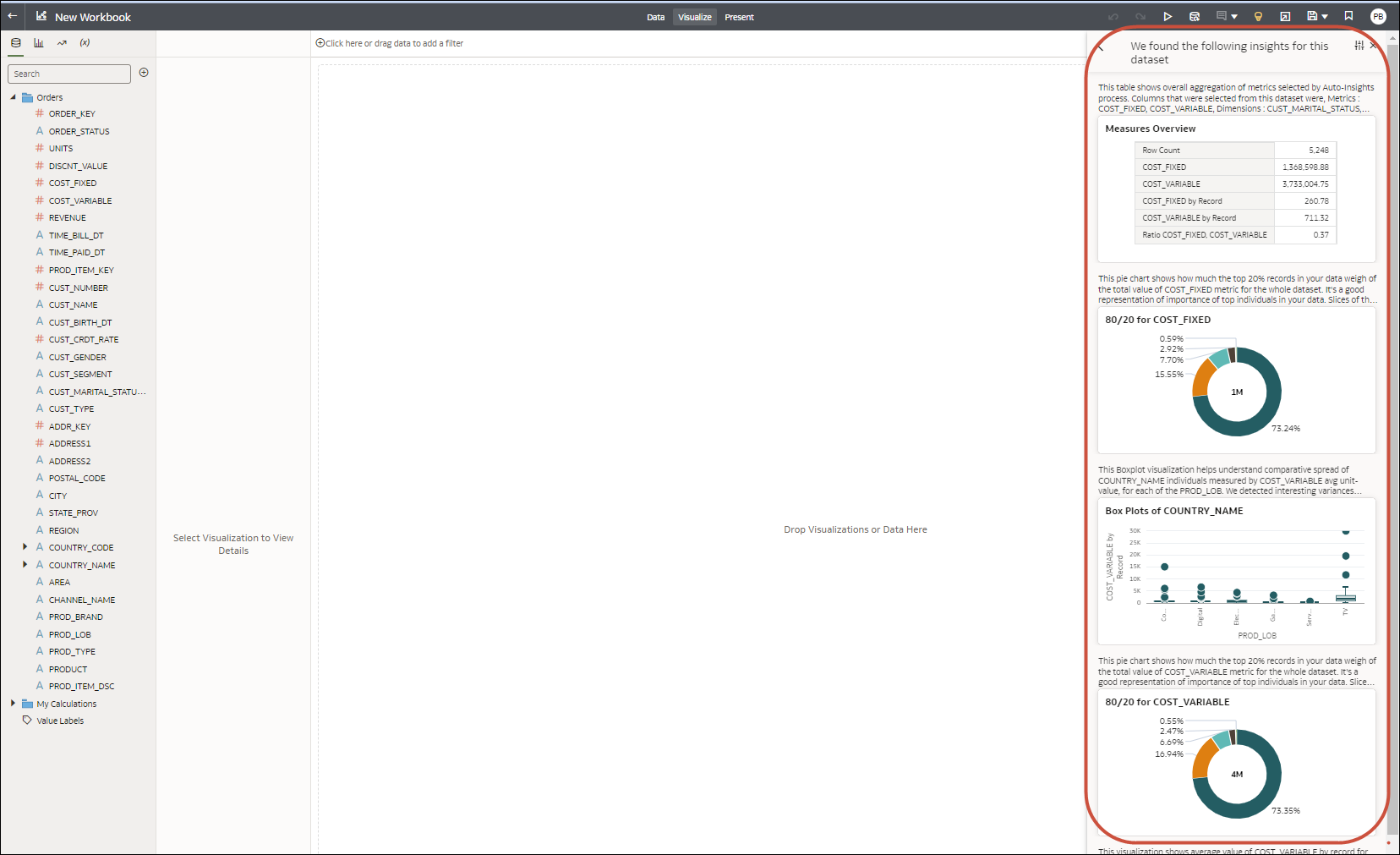Image resolution: width=1400 pixels, height=855 pixels.
Task: Go back using the top-left arrow
Action: [13, 16]
